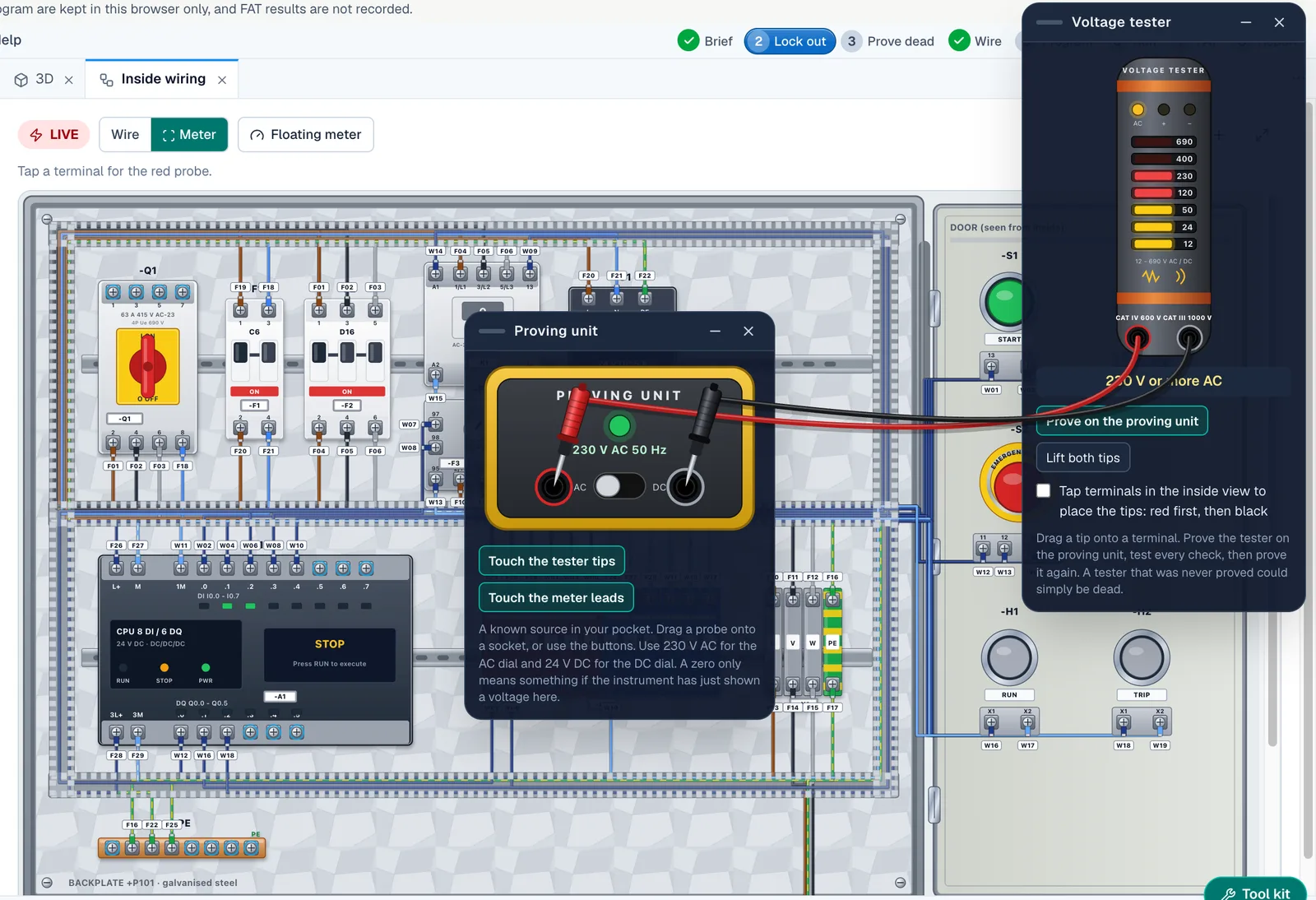Click the RUN indicator lamp -H1
The image size is (1316, 900).
tap(1009, 658)
